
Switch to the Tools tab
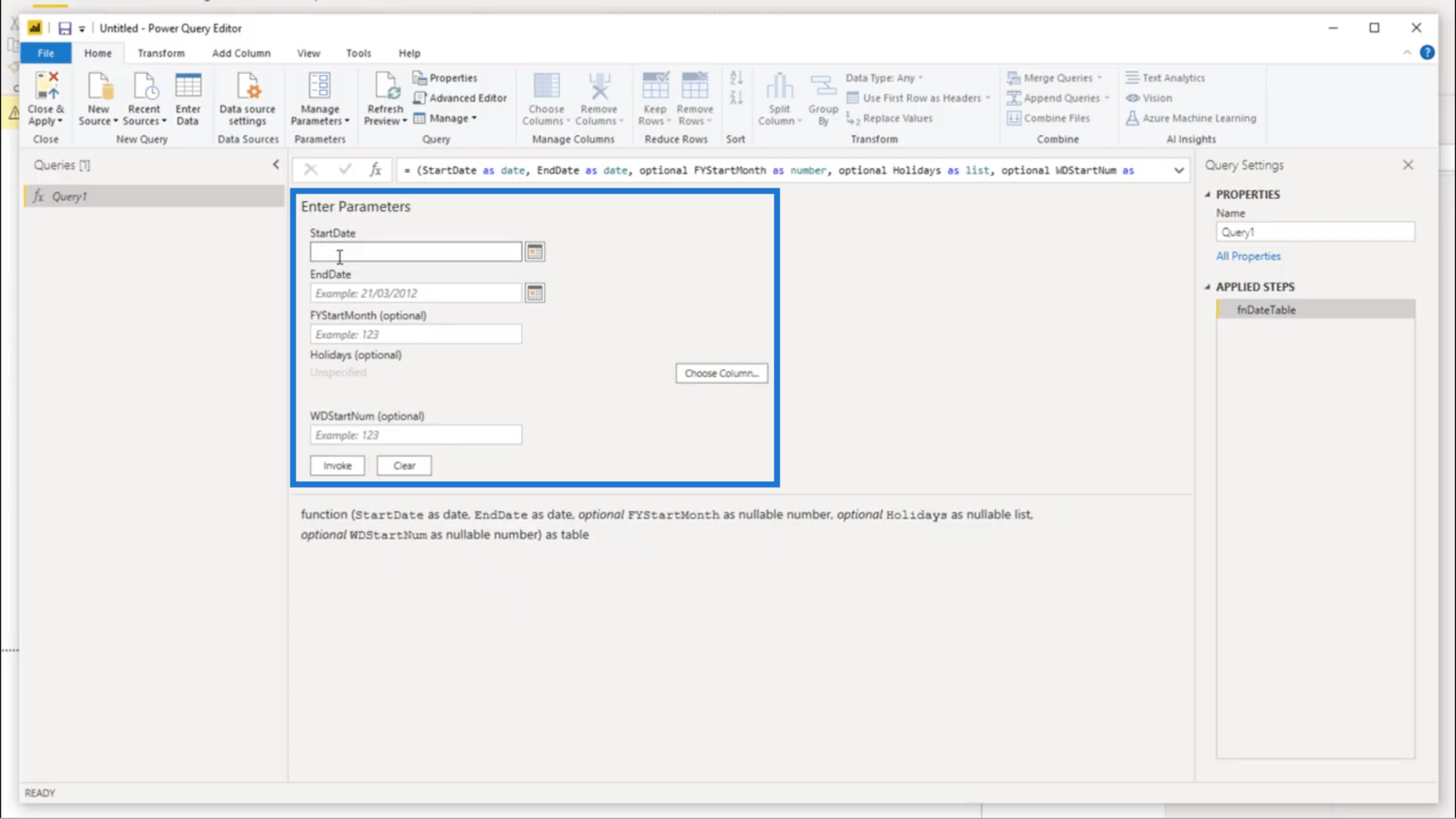[x=359, y=54]
